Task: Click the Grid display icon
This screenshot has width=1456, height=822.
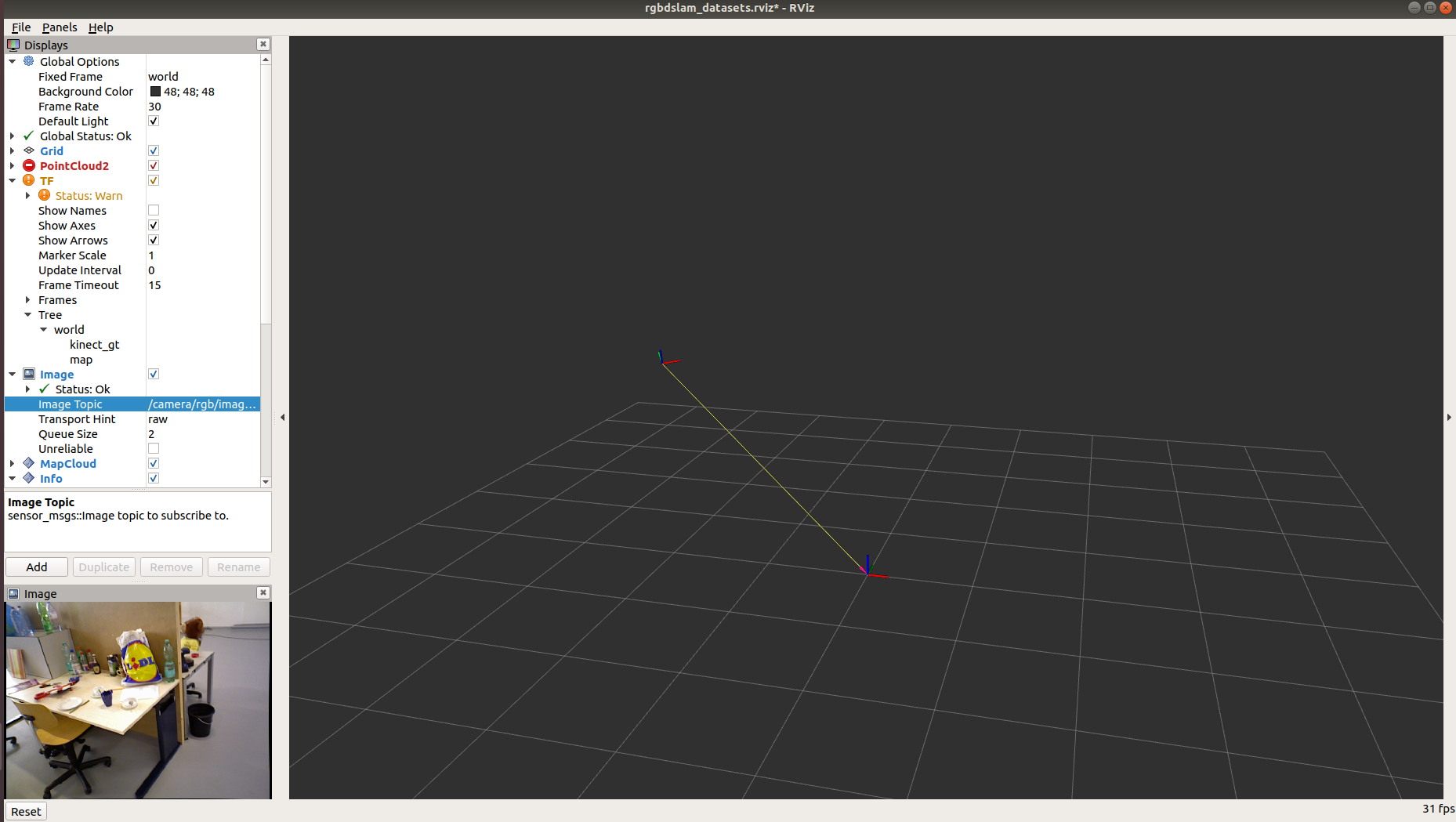Action: click(28, 150)
